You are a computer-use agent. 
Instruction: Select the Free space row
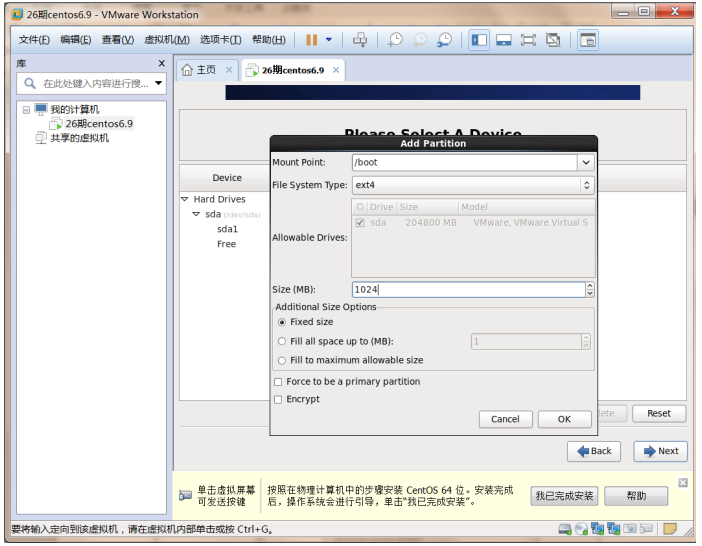pos(227,244)
